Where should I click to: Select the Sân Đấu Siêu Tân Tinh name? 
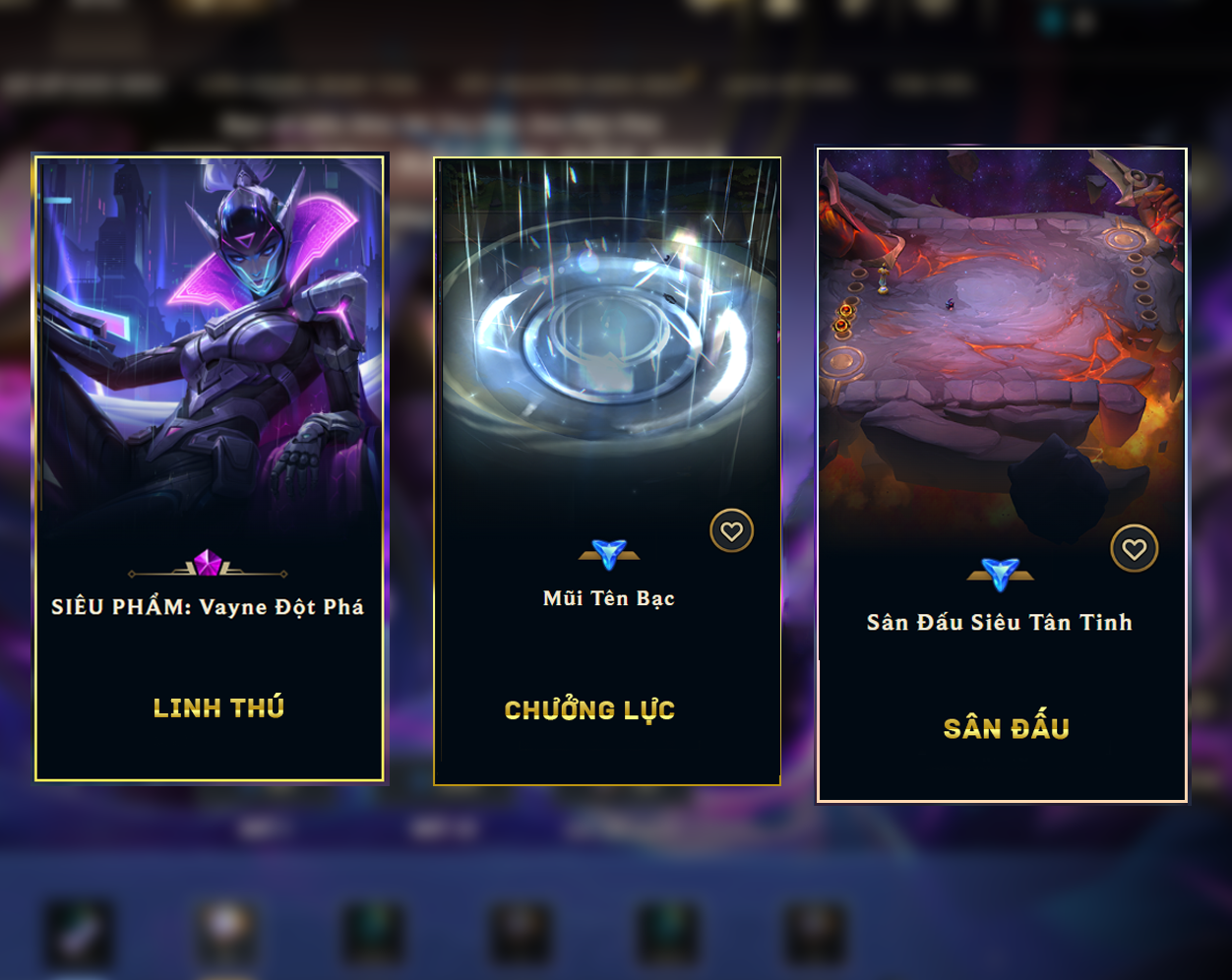[1000, 622]
